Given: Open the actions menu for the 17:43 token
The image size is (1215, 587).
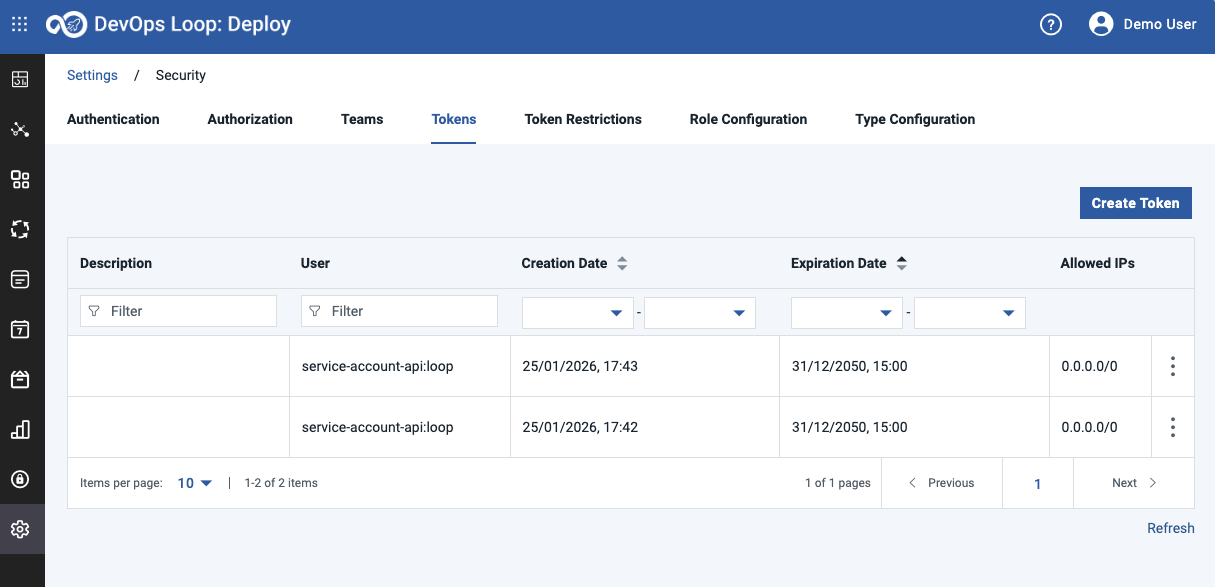Looking at the screenshot, I should (x=1172, y=366).
